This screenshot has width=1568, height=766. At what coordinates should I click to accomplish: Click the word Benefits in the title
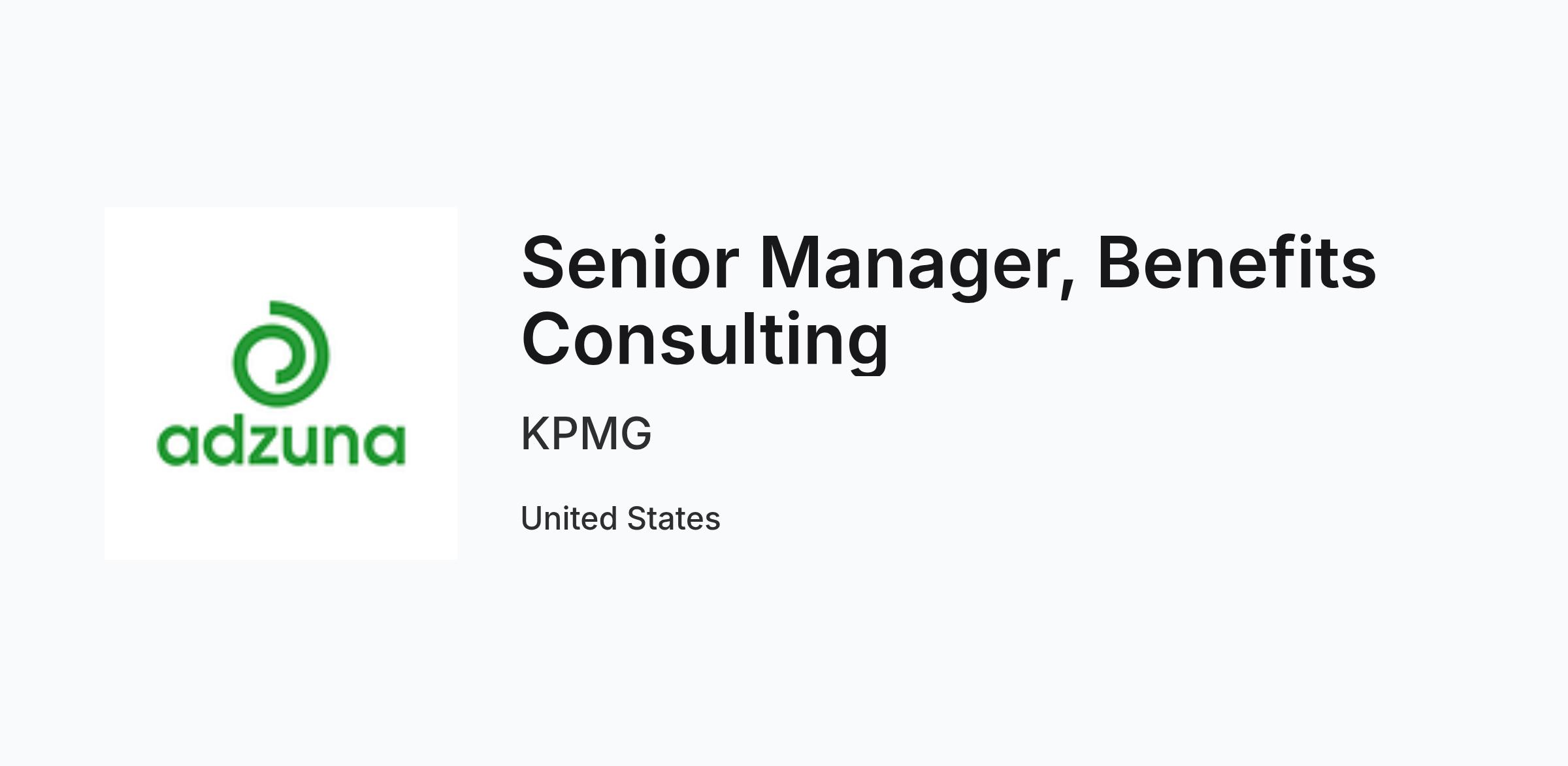1237,263
